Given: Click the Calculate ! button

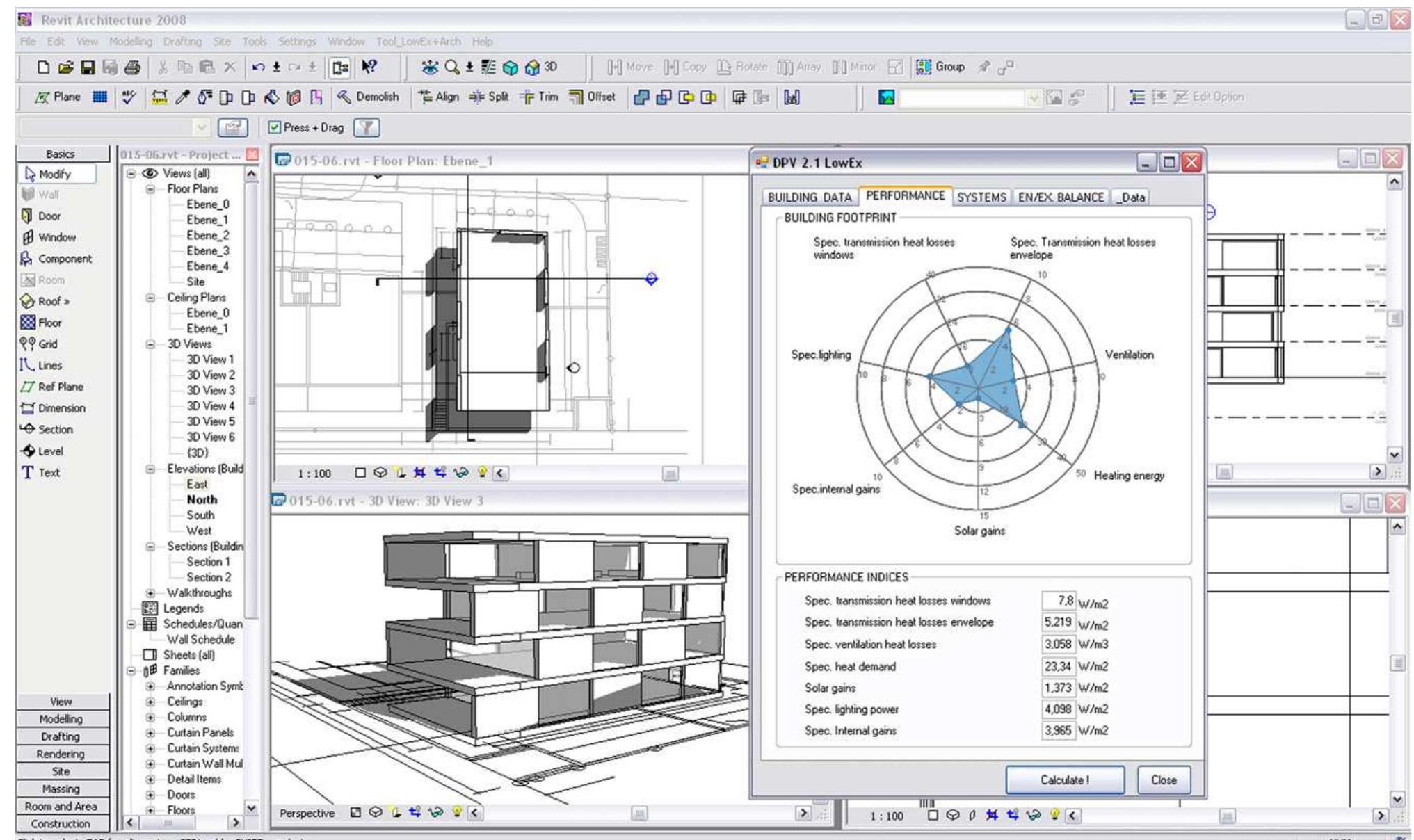Looking at the screenshot, I should 1065,780.
